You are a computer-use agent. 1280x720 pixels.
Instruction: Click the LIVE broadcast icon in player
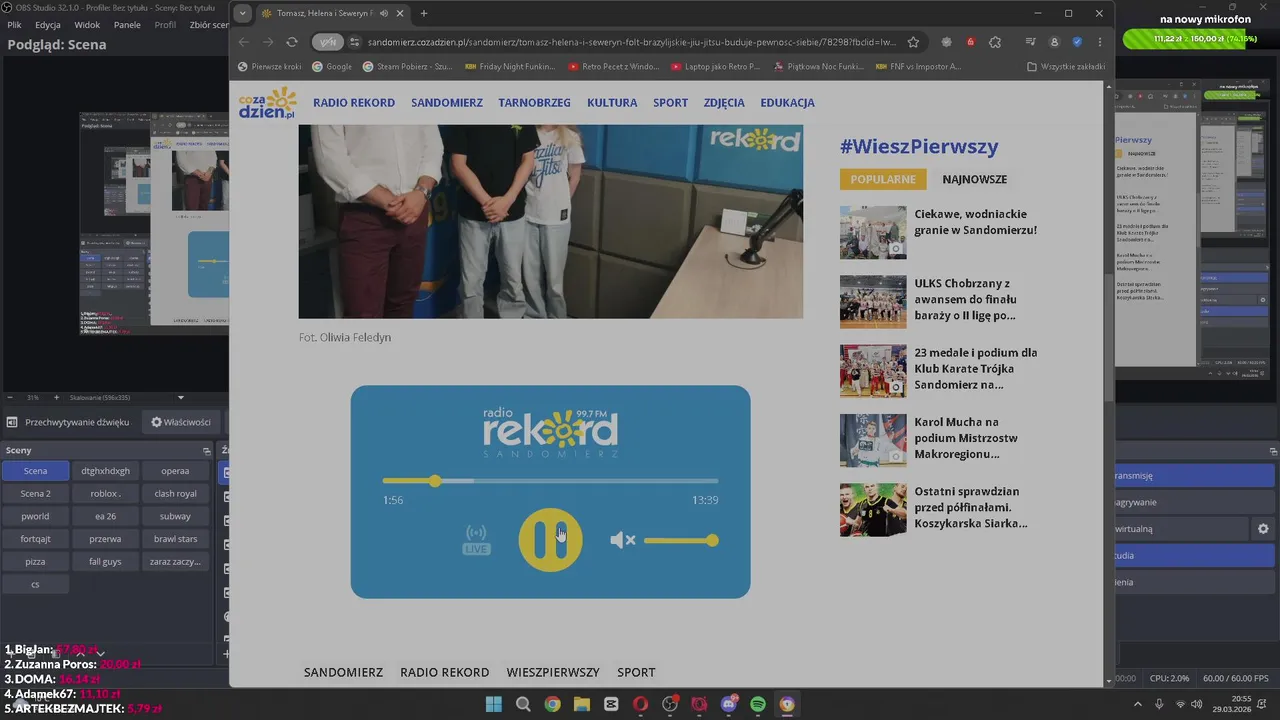point(477,540)
